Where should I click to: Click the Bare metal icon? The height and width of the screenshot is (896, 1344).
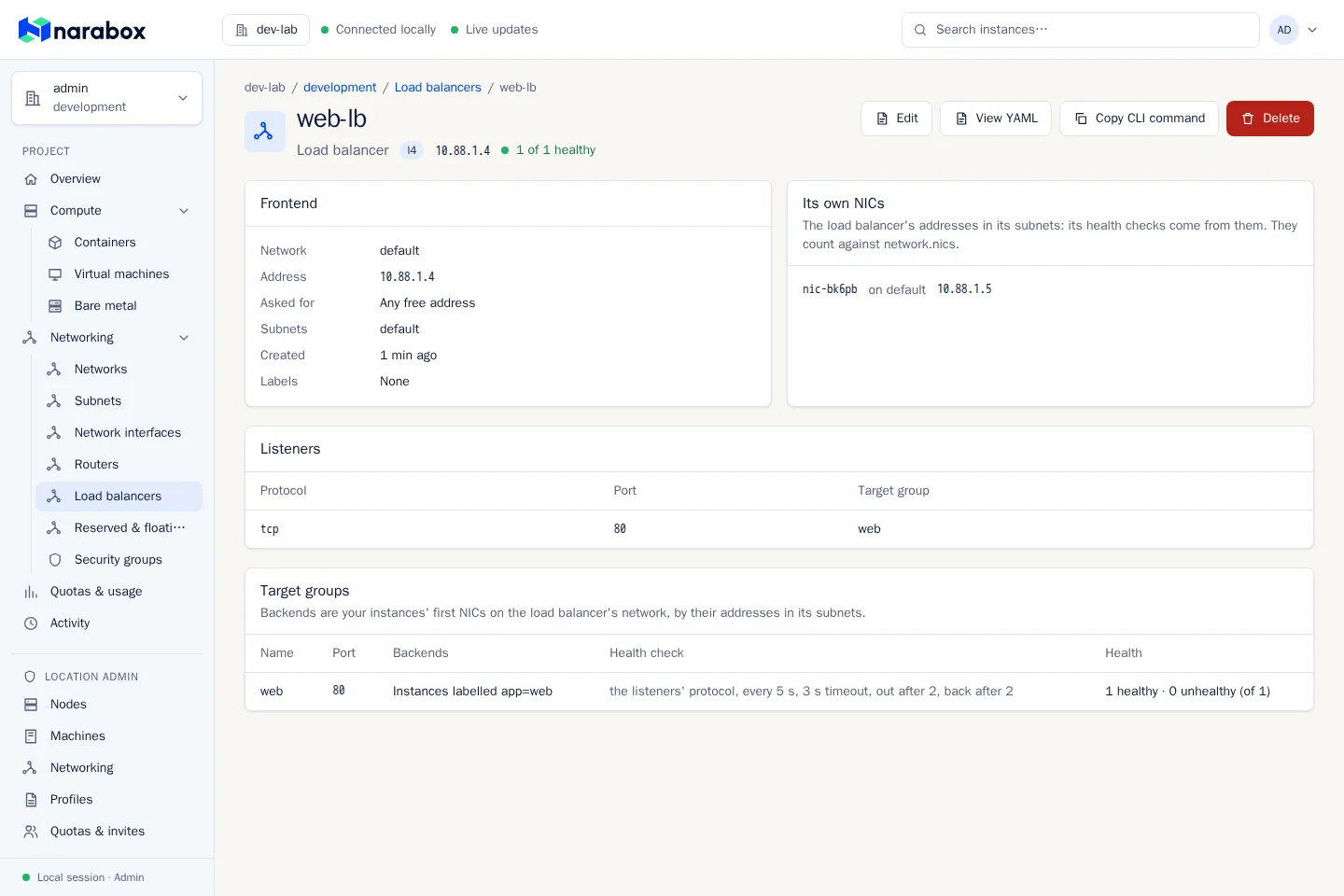click(x=55, y=306)
